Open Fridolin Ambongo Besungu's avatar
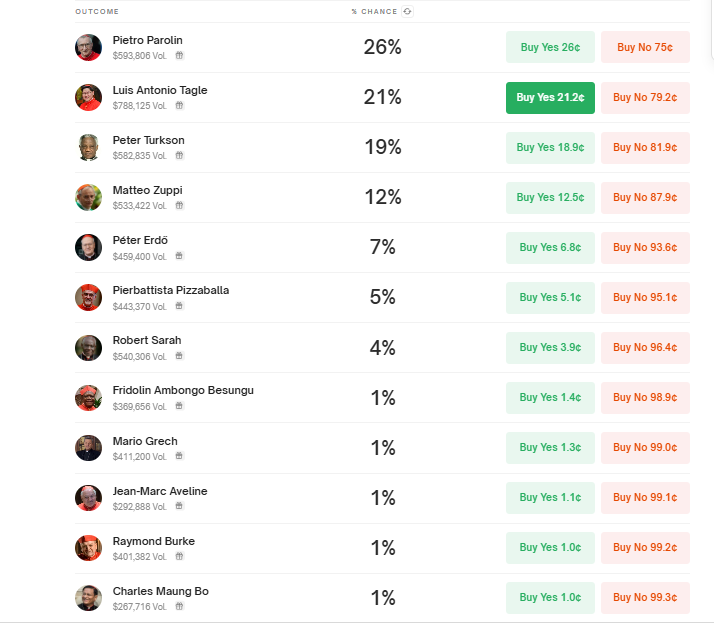The width and height of the screenshot is (714, 623). pyautogui.click(x=88, y=398)
